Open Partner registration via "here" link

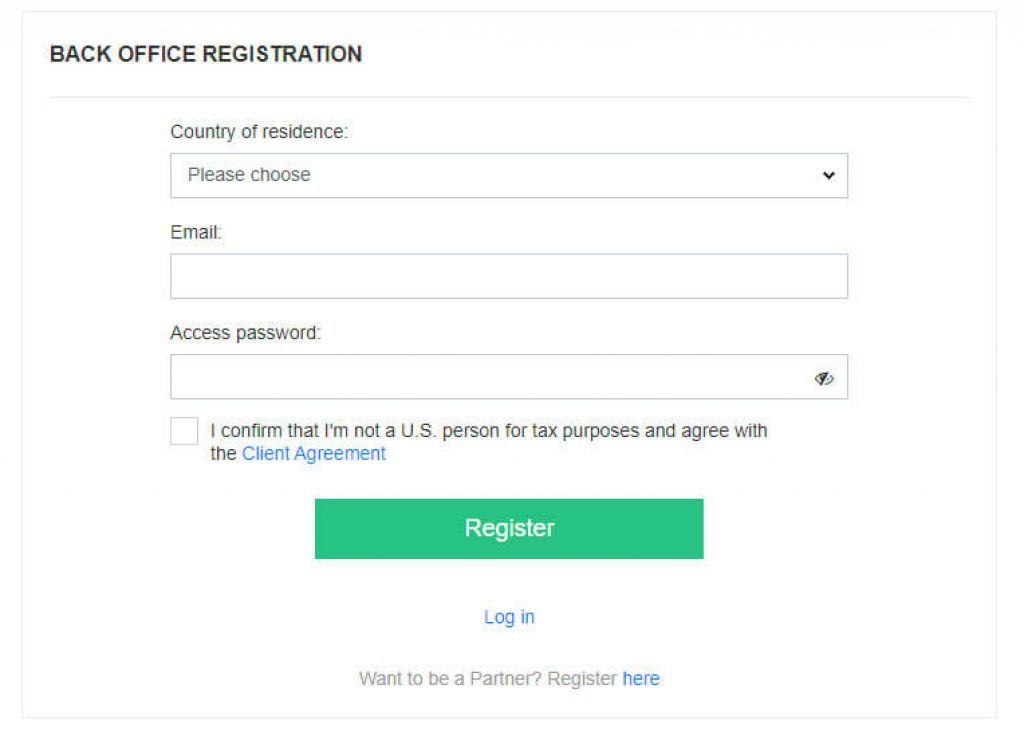641,678
